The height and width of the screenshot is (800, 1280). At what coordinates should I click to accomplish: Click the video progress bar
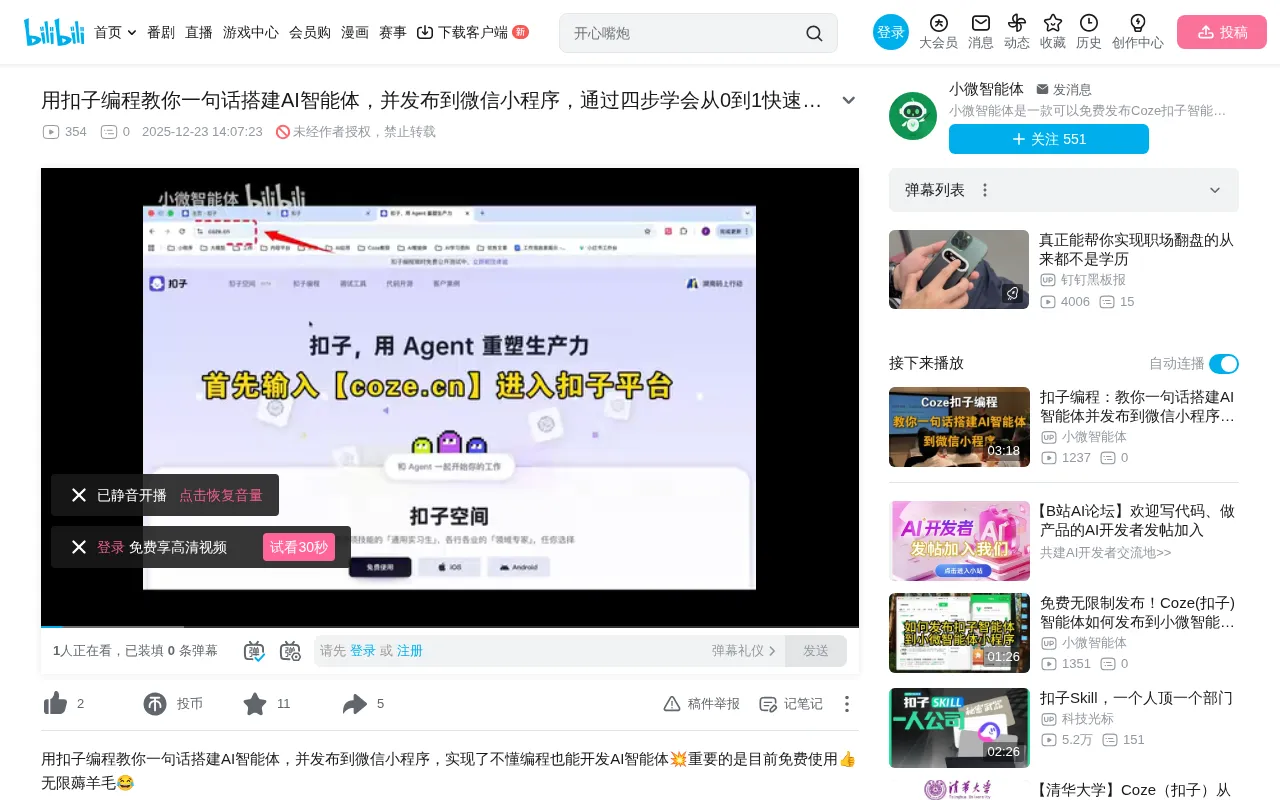coord(450,627)
